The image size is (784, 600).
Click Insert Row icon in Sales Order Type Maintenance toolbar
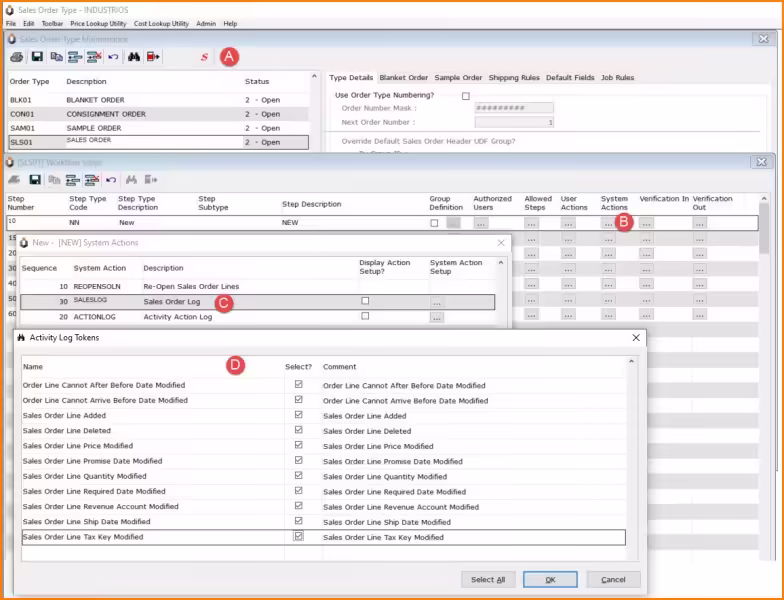(75, 57)
